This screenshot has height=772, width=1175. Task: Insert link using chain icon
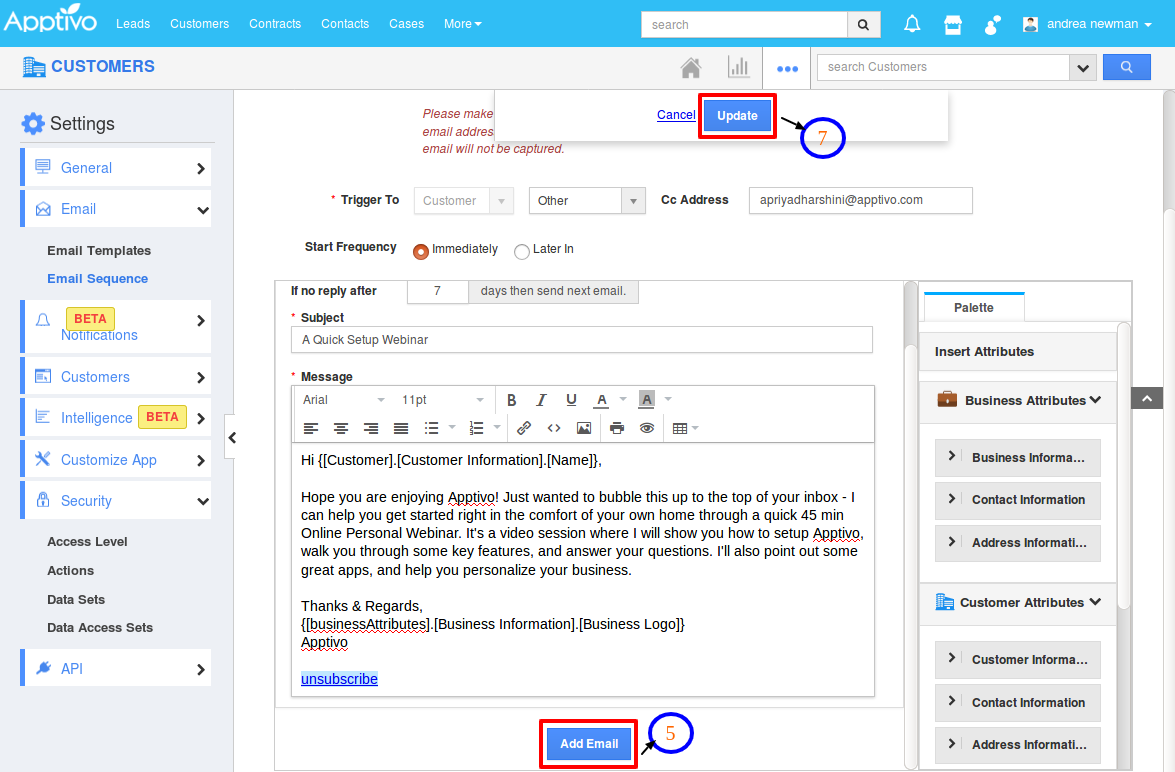(x=524, y=429)
